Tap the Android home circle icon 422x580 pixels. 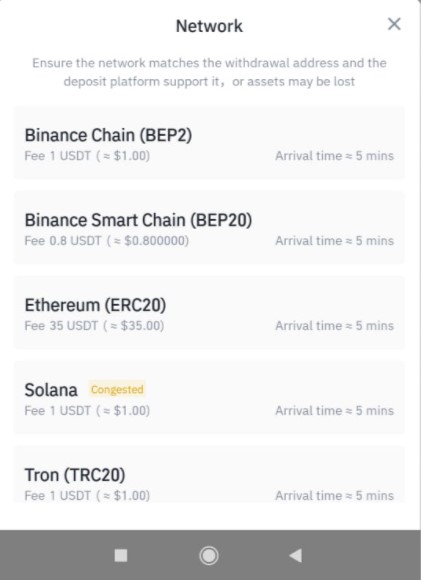tap(209, 555)
